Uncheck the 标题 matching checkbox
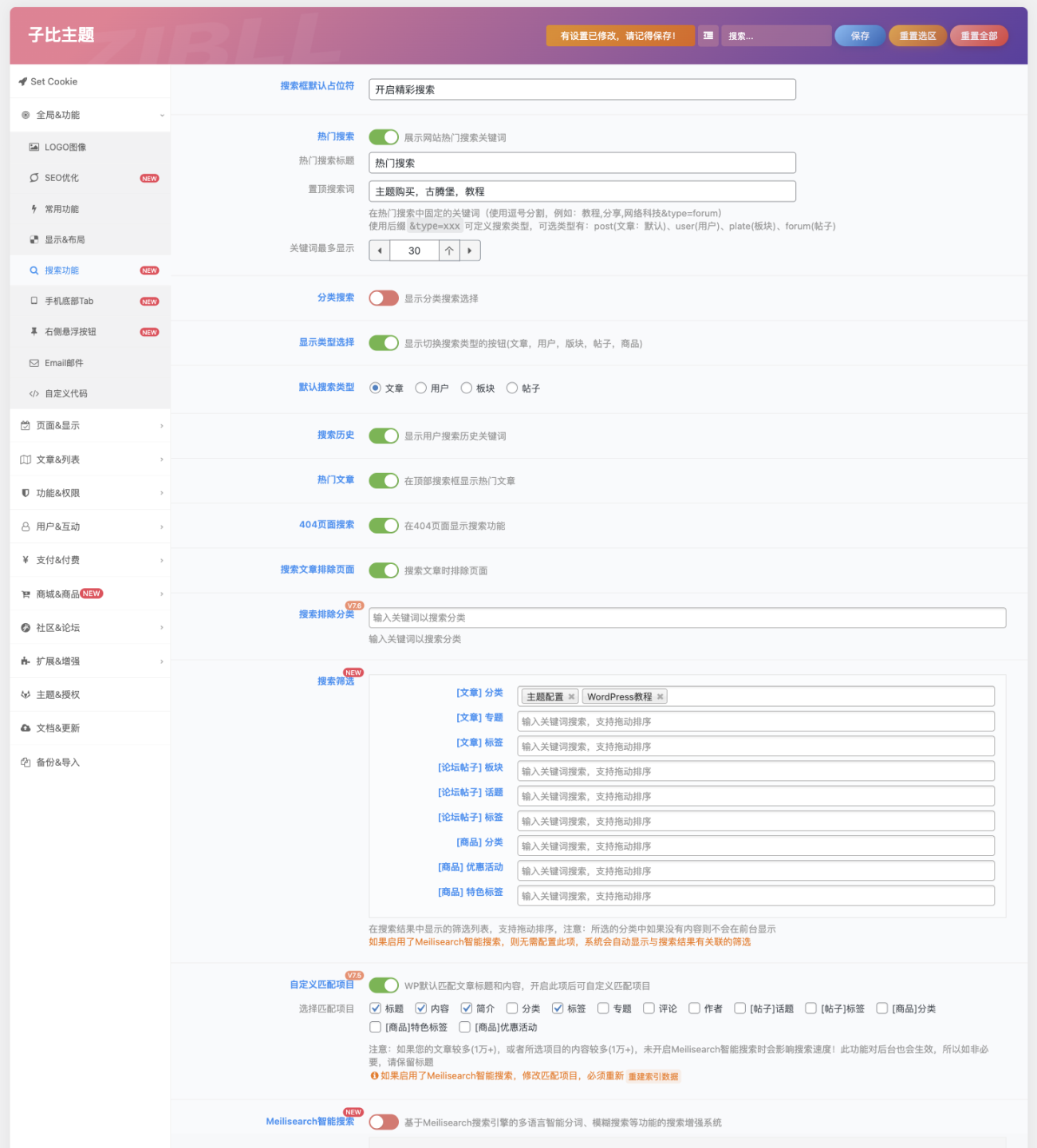Screen dimensions: 1037x1148 pyautogui.click(x=375, y=1008)
